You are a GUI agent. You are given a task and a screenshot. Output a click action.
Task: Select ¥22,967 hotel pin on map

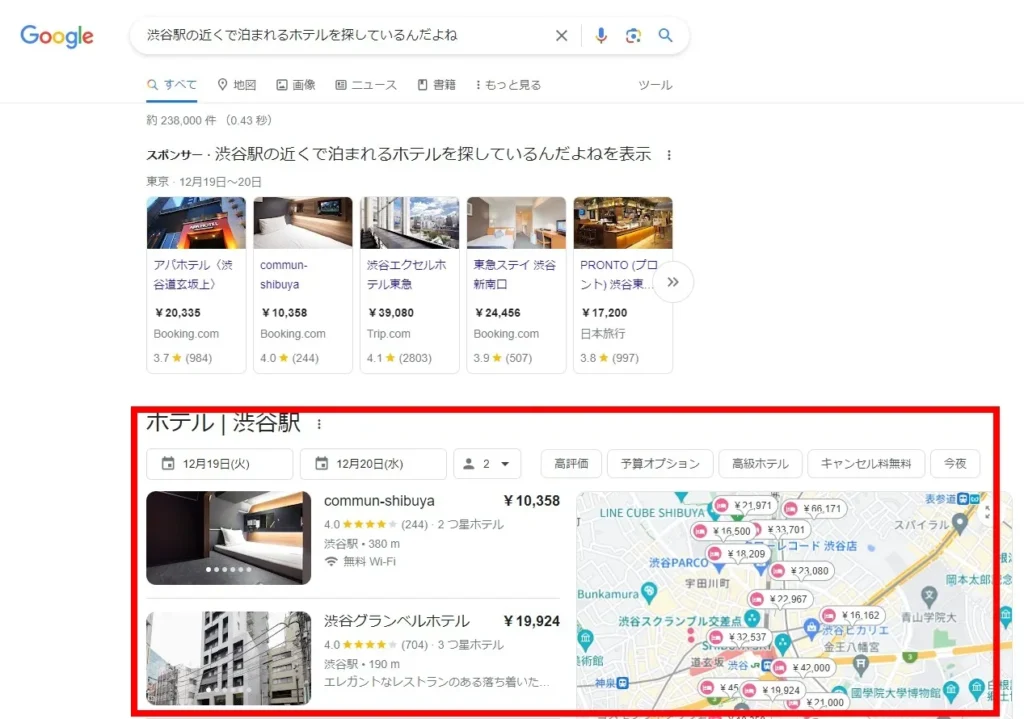(x=780, y=599)
